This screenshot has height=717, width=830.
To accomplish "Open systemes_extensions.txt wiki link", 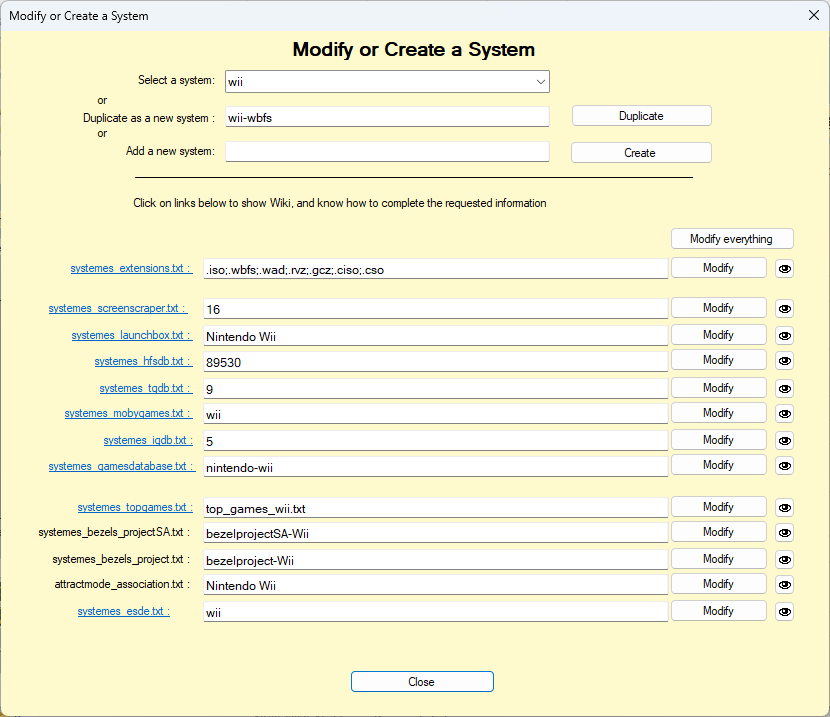I will coord(129,269).
